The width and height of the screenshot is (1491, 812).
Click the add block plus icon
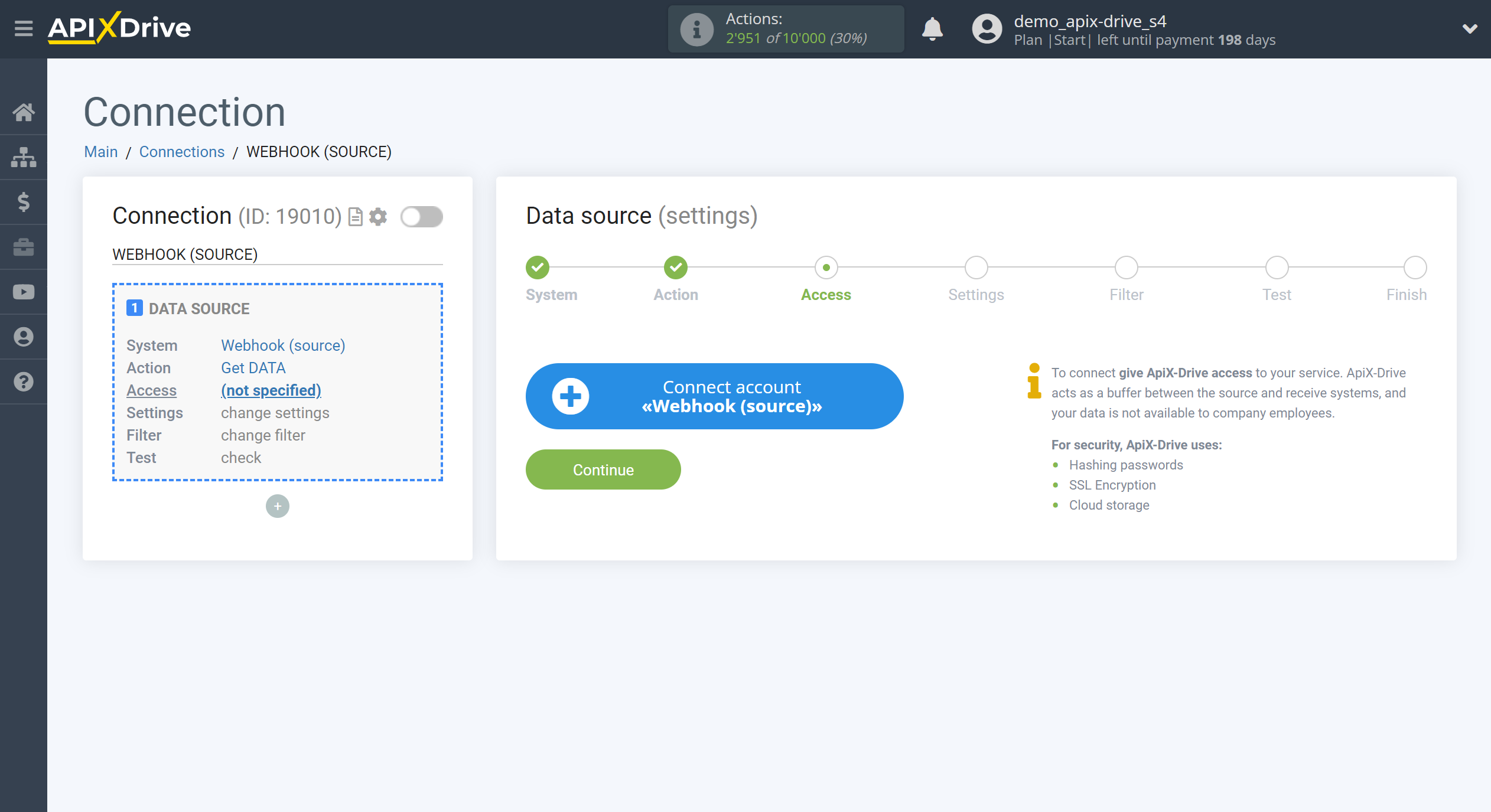click(278, 506)
